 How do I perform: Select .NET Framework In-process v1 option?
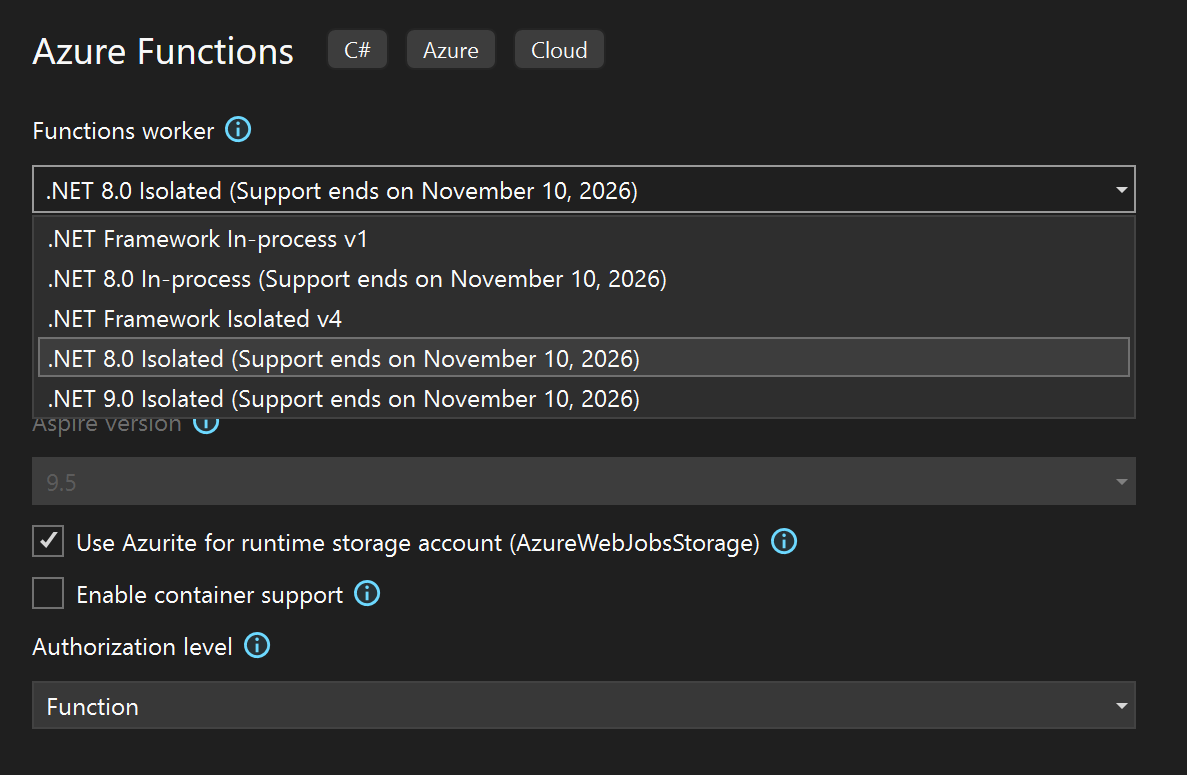point(584,239)
